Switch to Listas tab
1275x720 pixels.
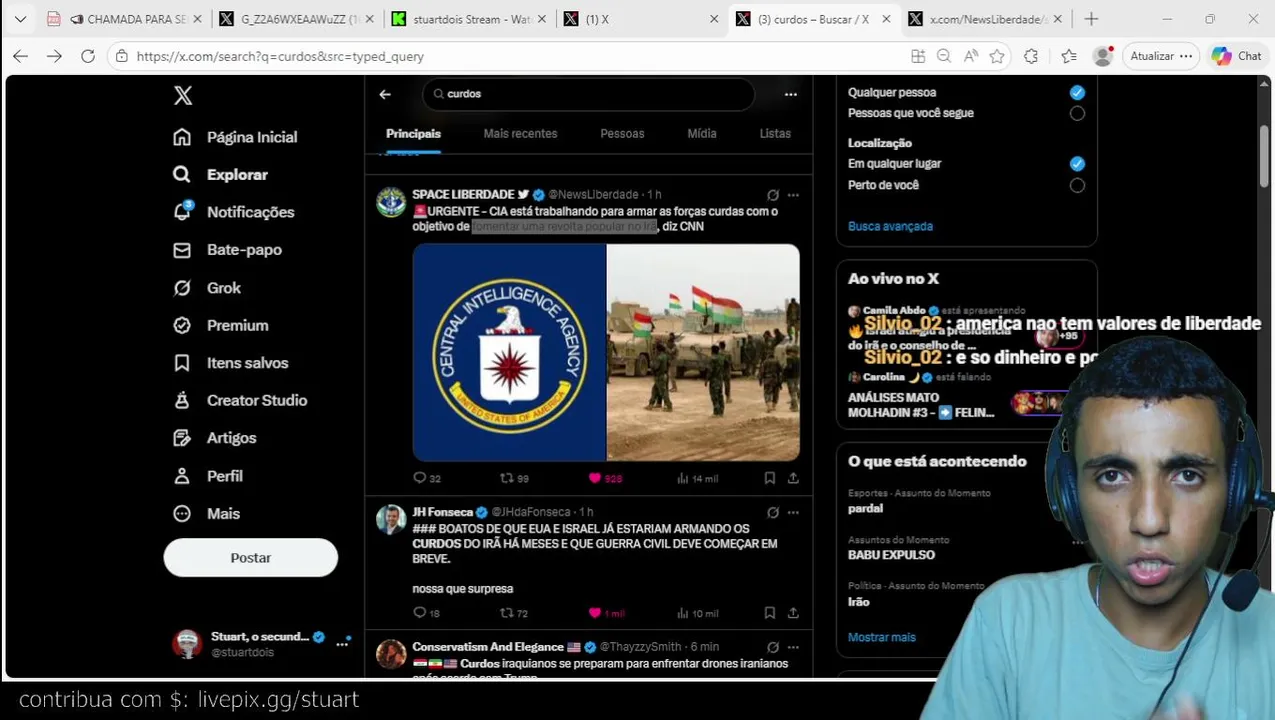775,133
